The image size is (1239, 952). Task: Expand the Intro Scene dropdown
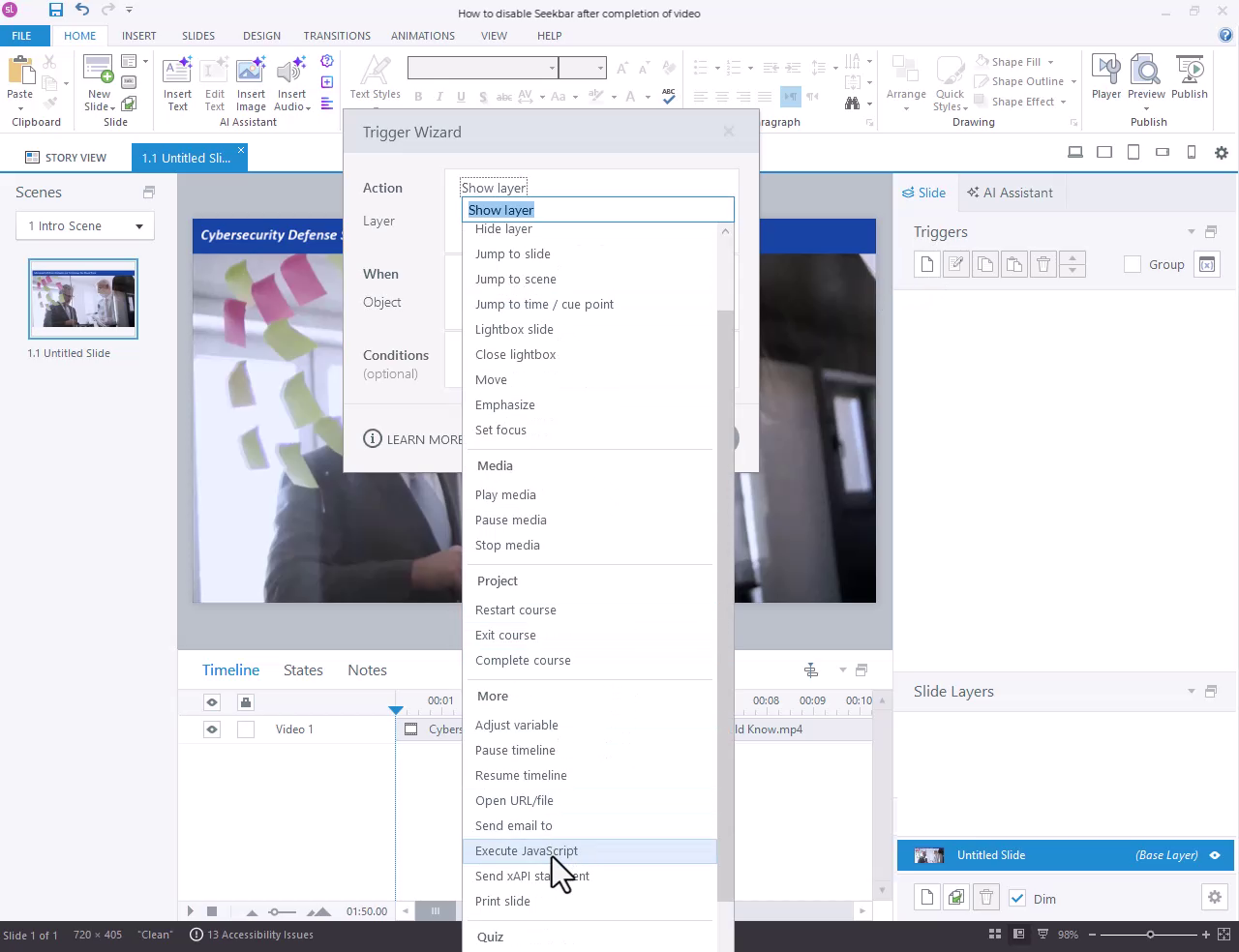click(x=138, y=226)
